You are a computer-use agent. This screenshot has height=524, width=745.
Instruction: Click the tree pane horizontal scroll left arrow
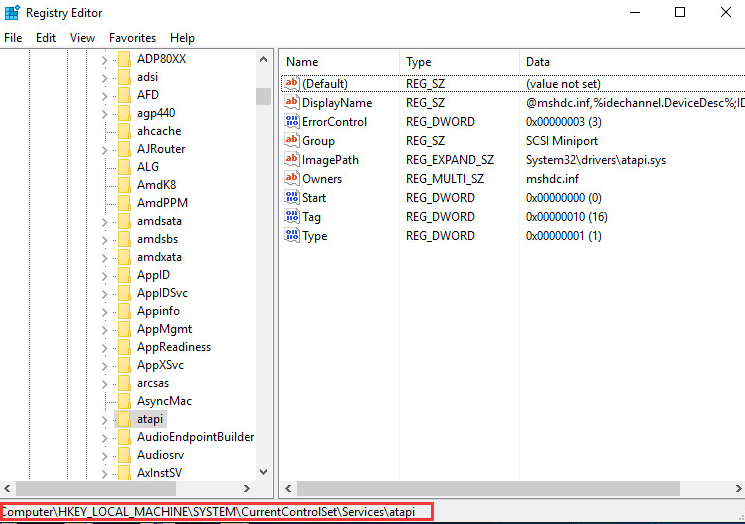pyautogui.click(x=7, y=488)
